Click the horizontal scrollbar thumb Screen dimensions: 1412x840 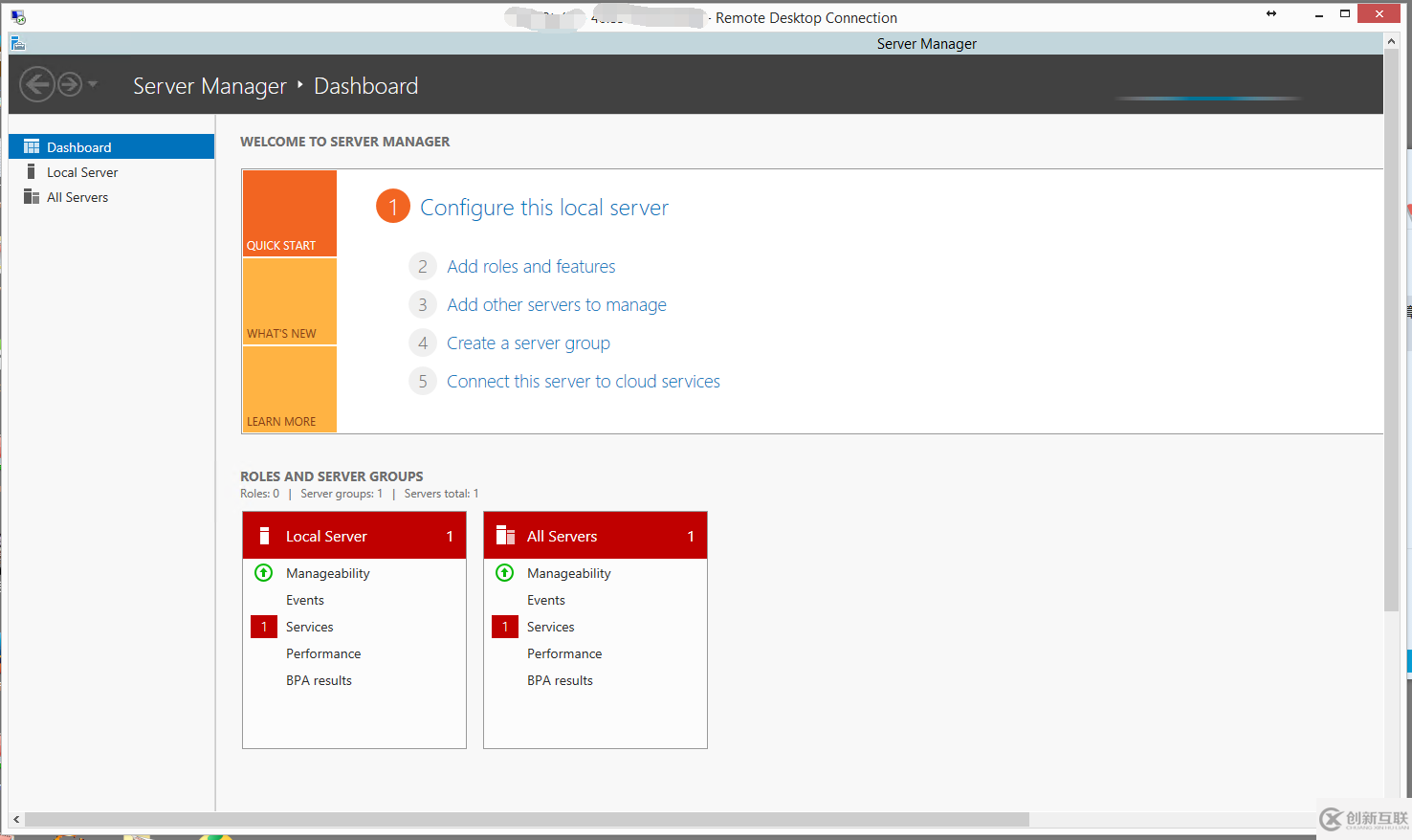pos(527,820)
